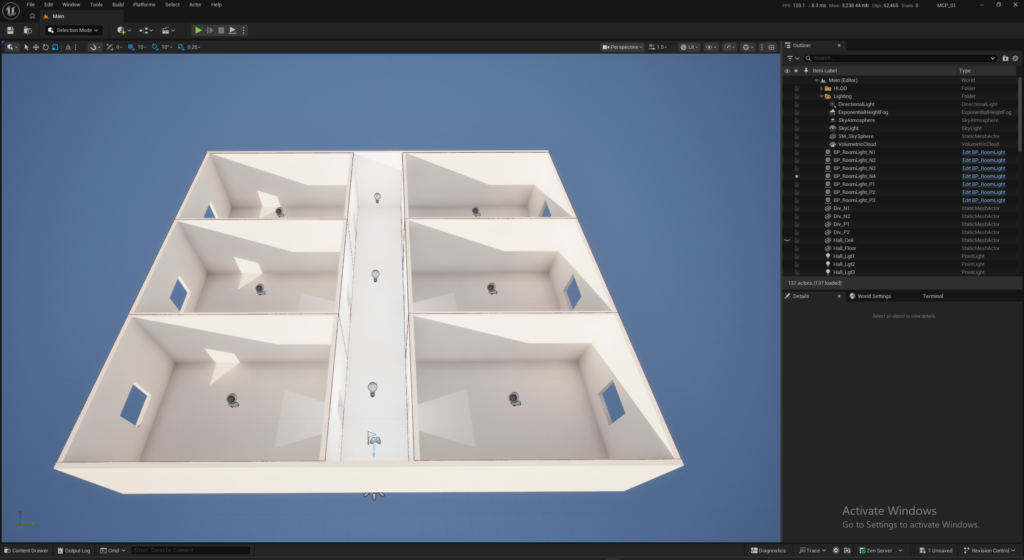Image resolution: width=1024 pixels, height=560 pixels.
Task: Open the Build menu
Action: [x=118, y=5]
